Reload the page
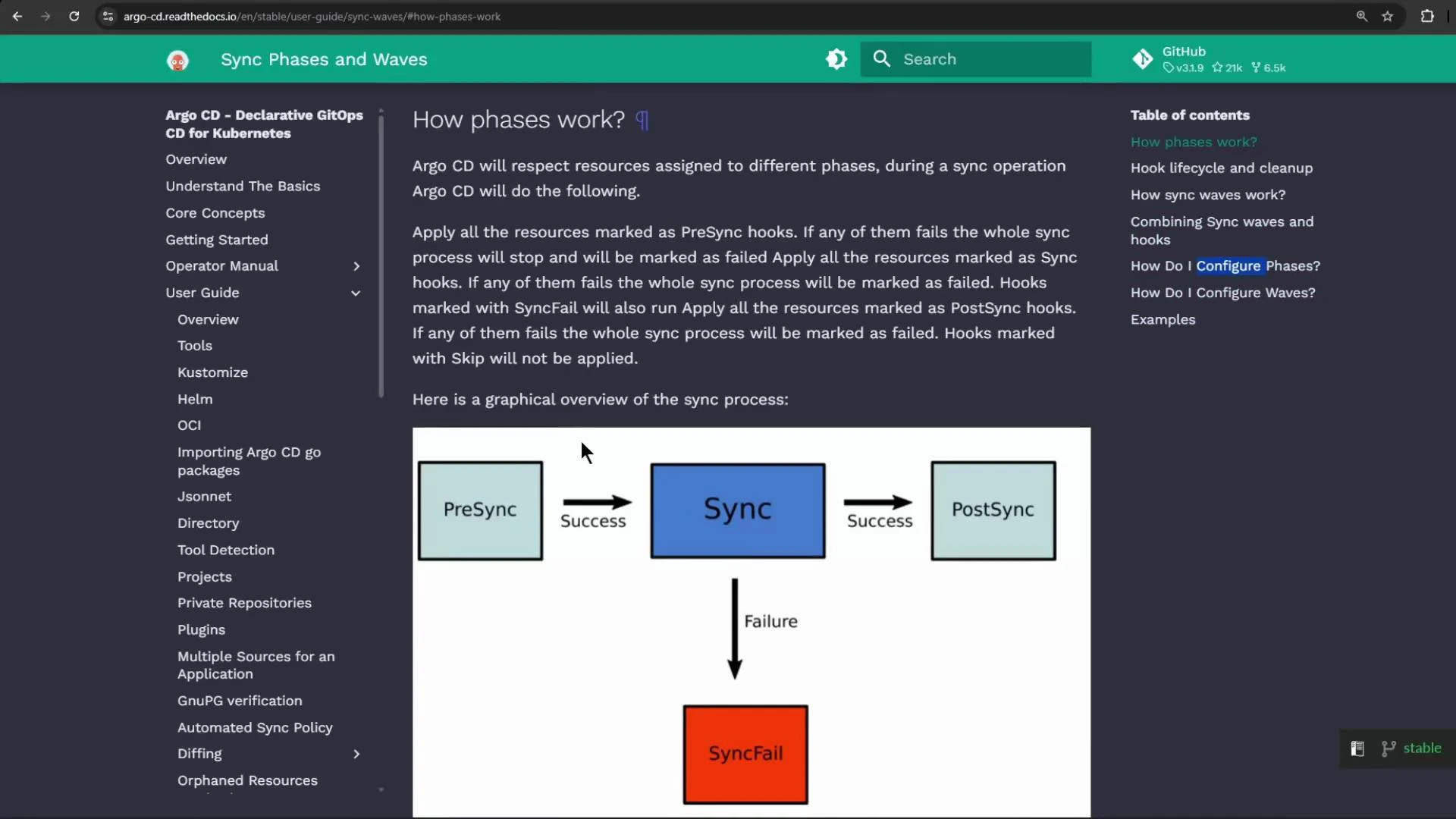This screenshot has width=1456, height=819. coord(74,16)
